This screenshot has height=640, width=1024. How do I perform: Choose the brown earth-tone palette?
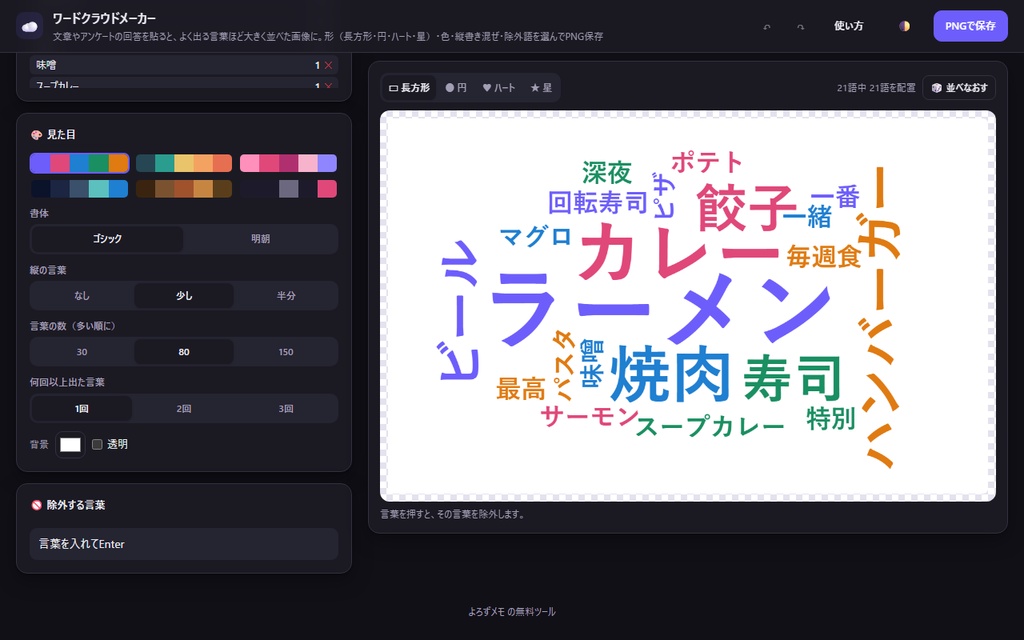pos(184,189)
